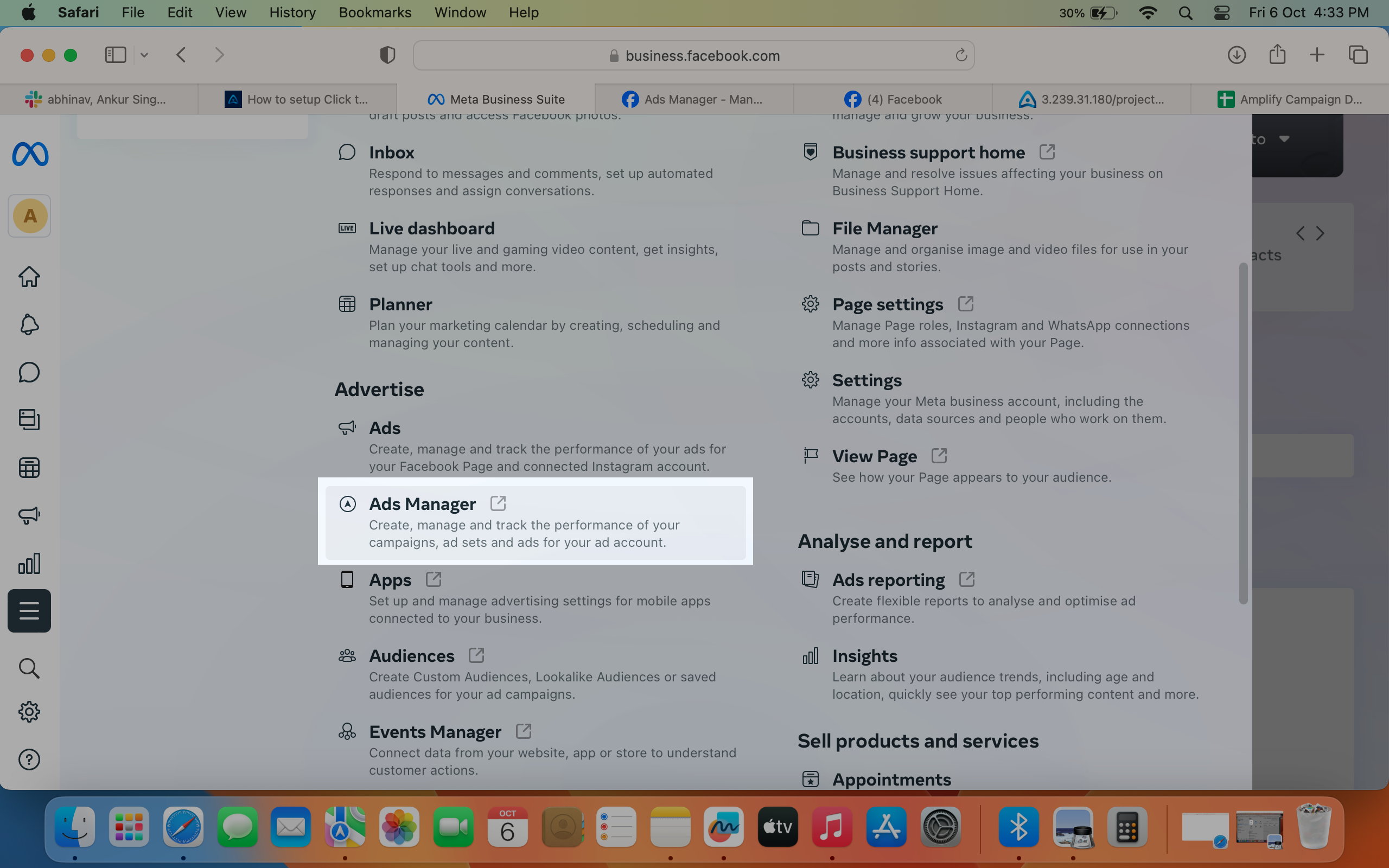Viewport: 1389px width, 868px height.
Task: Open Settings gear in sidebar
Action: pyautogui.click(x=29, y=712)
